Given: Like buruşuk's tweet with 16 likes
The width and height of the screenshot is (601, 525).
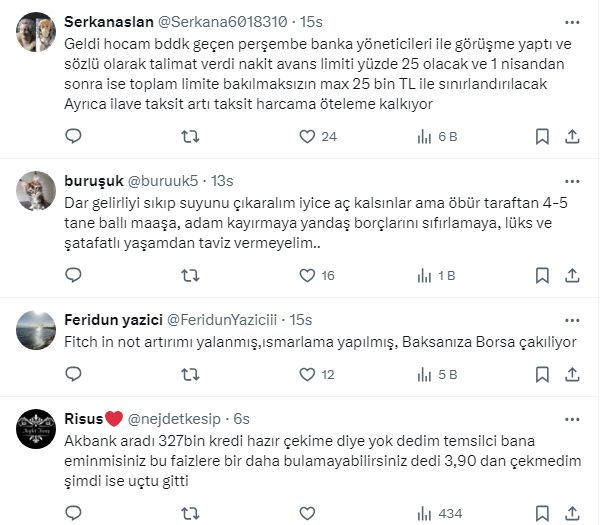Looking at the screenshot, I should 302,275.
